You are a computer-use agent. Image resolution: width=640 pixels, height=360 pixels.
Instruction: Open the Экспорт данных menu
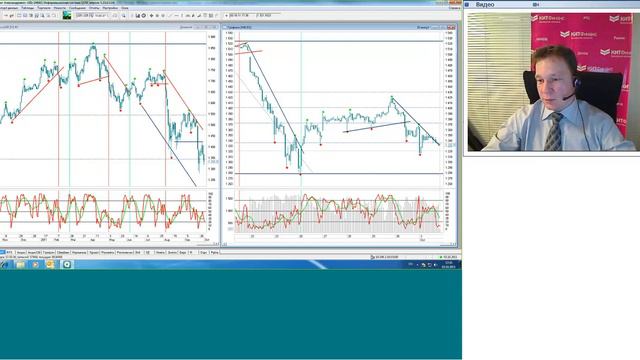click(x=9, y=8)
